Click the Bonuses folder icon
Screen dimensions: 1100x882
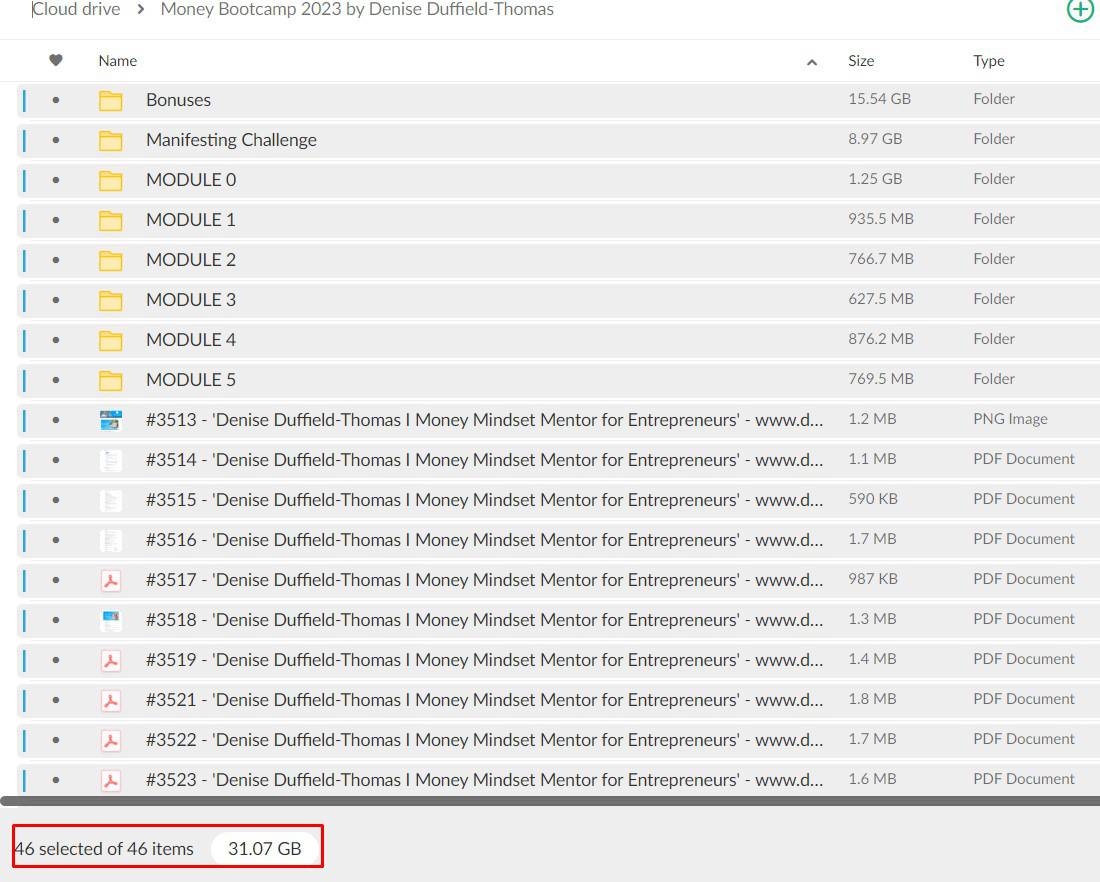(110, 100)
